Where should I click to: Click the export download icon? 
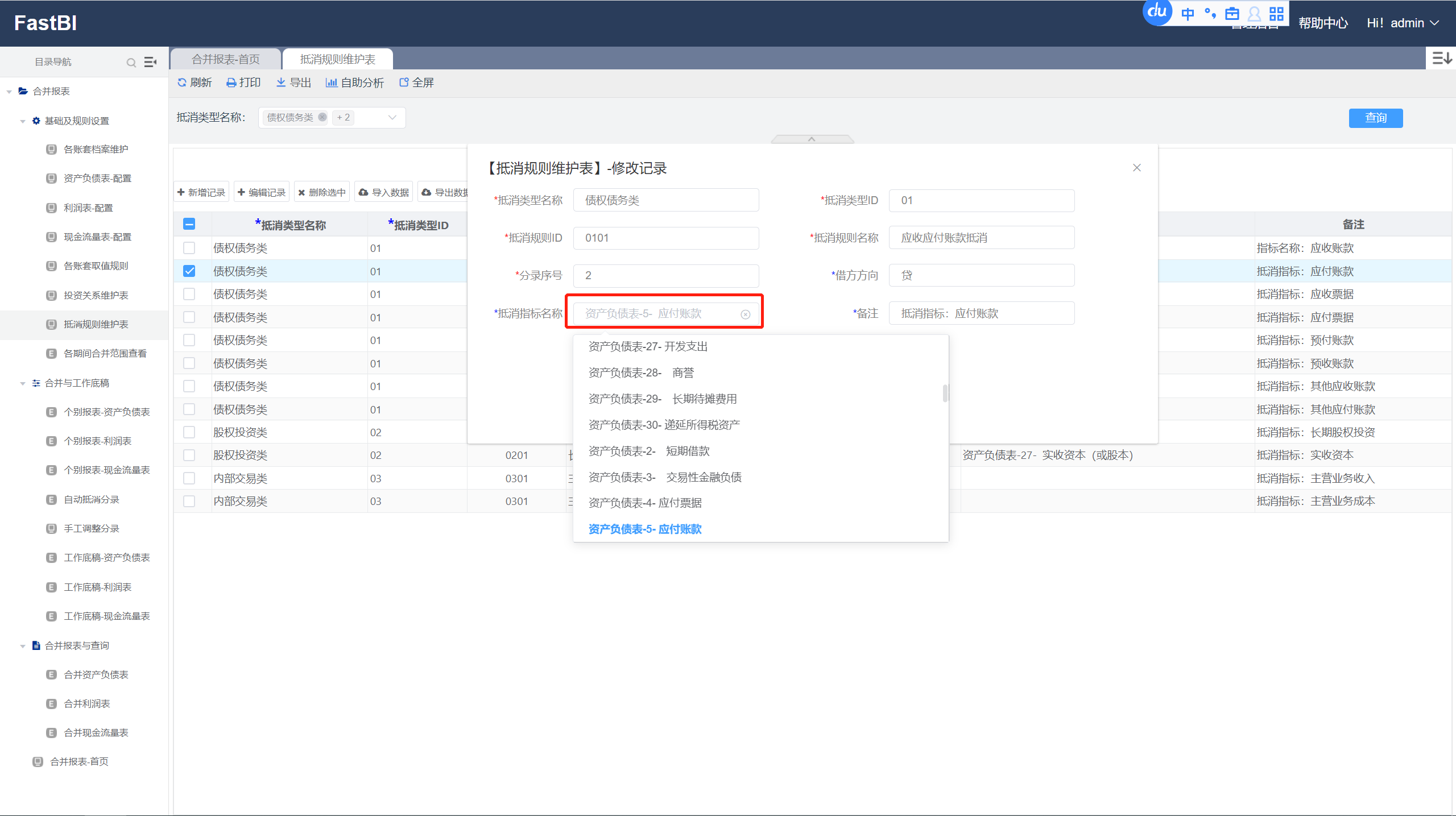point(281,82)
